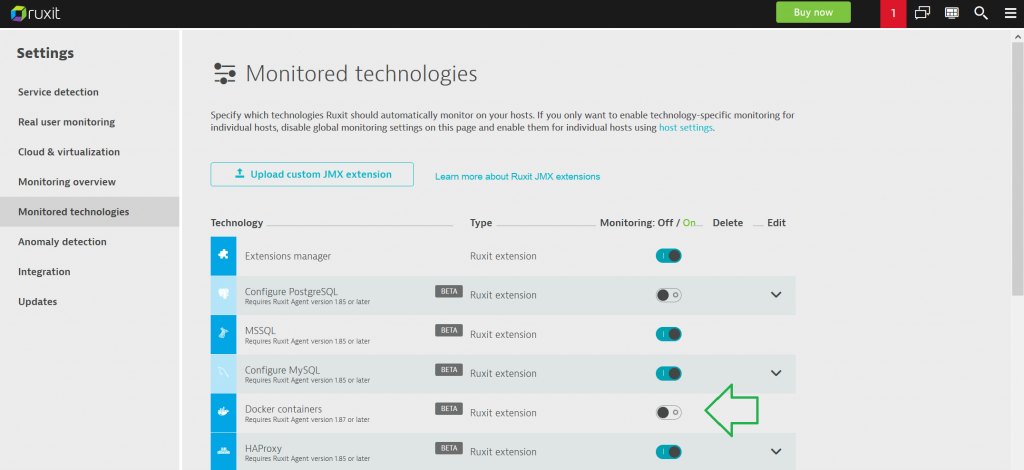Open Learn more about Ruxit JMX extensions
This screenshot has width=1024, height=470.
[517, 176]
